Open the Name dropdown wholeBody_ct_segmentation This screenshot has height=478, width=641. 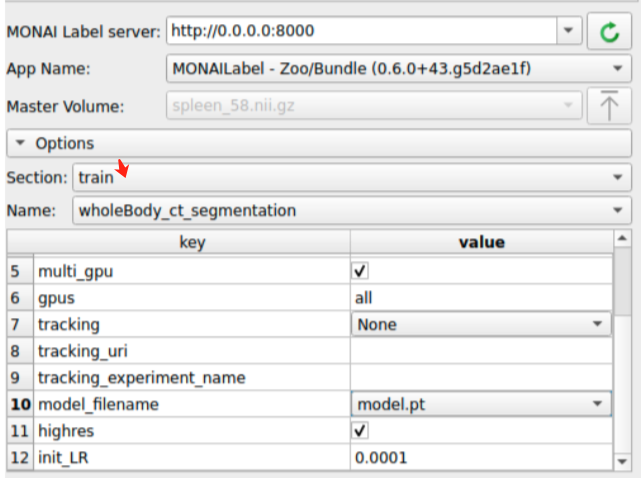click(352, 211)
